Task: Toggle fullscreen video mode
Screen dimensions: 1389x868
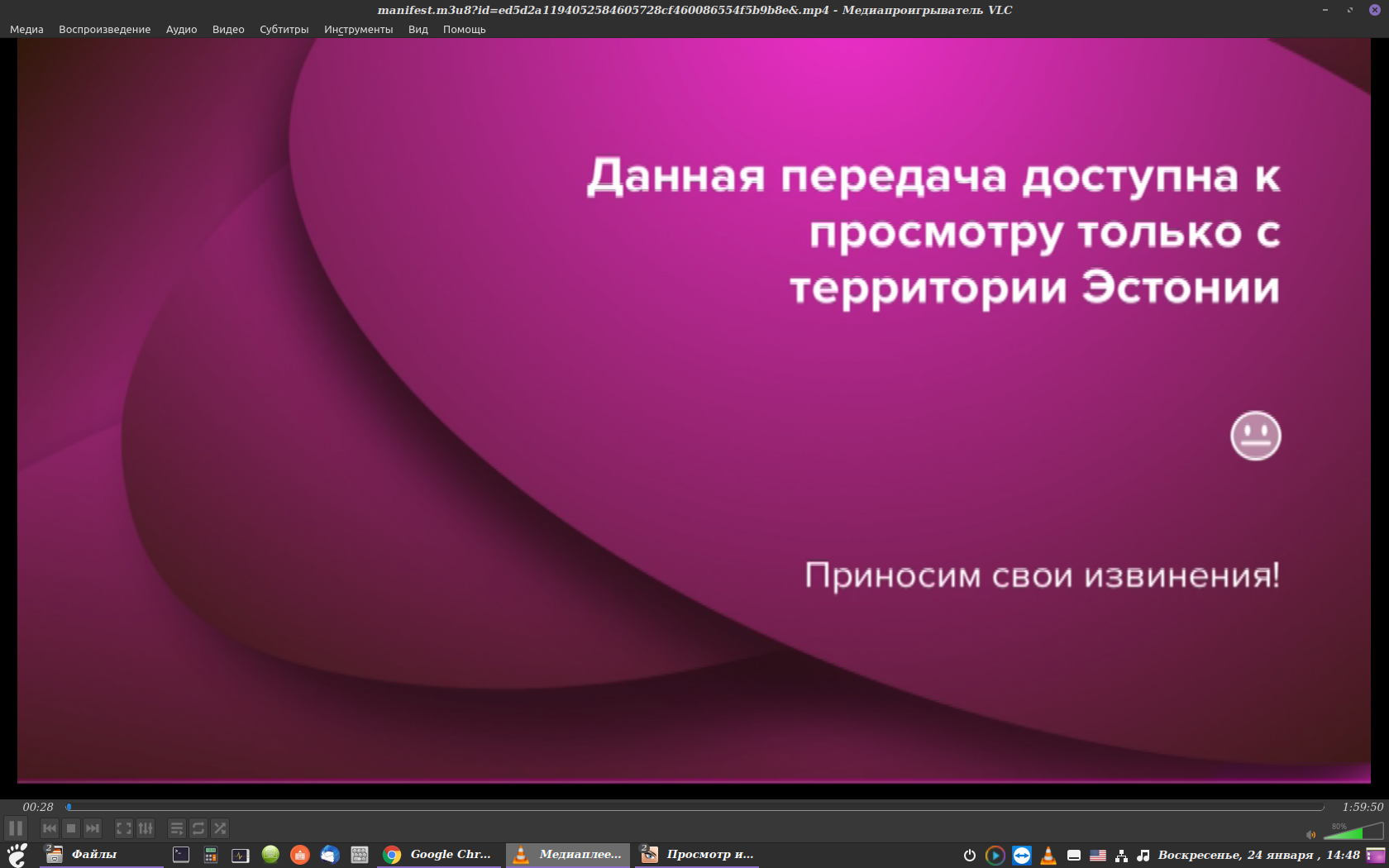Action: pos(124,828)
